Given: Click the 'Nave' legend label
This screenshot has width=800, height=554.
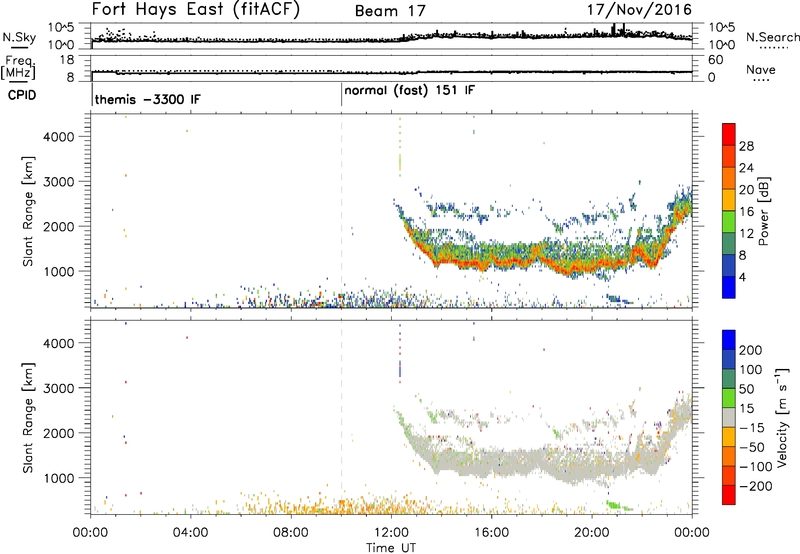Looking at the screenshot, I should (x=761, y=69).
